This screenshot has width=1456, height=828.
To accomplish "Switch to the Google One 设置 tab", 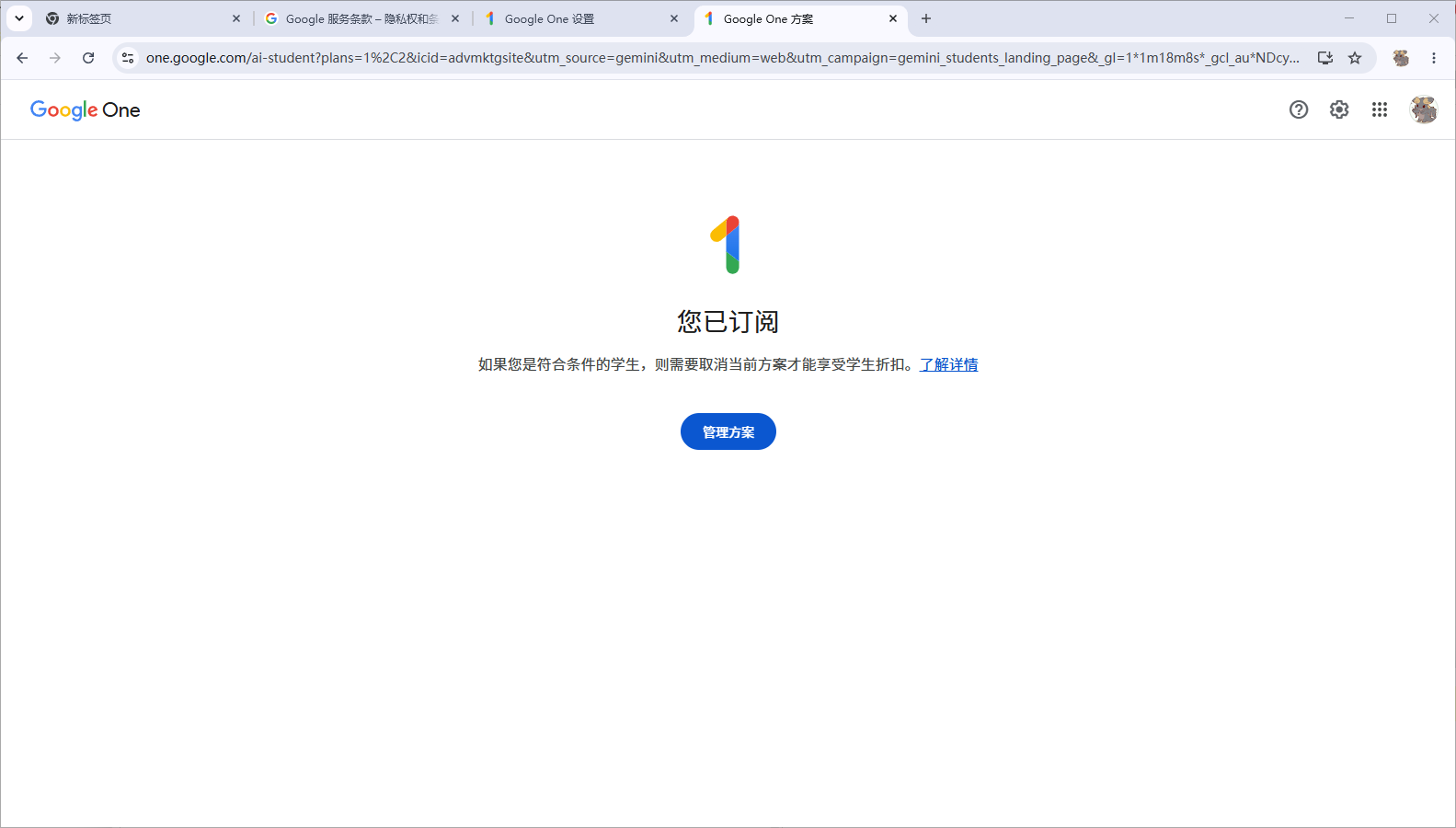I will coord(580,18).
